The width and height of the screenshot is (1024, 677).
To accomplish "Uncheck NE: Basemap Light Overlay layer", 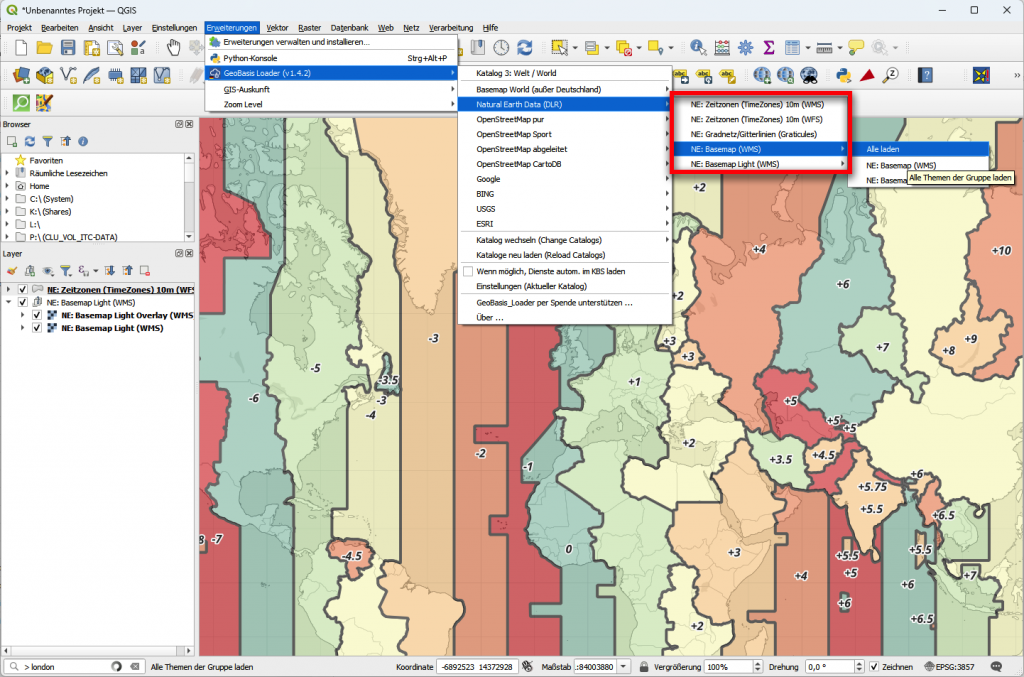I will point(37,315).
